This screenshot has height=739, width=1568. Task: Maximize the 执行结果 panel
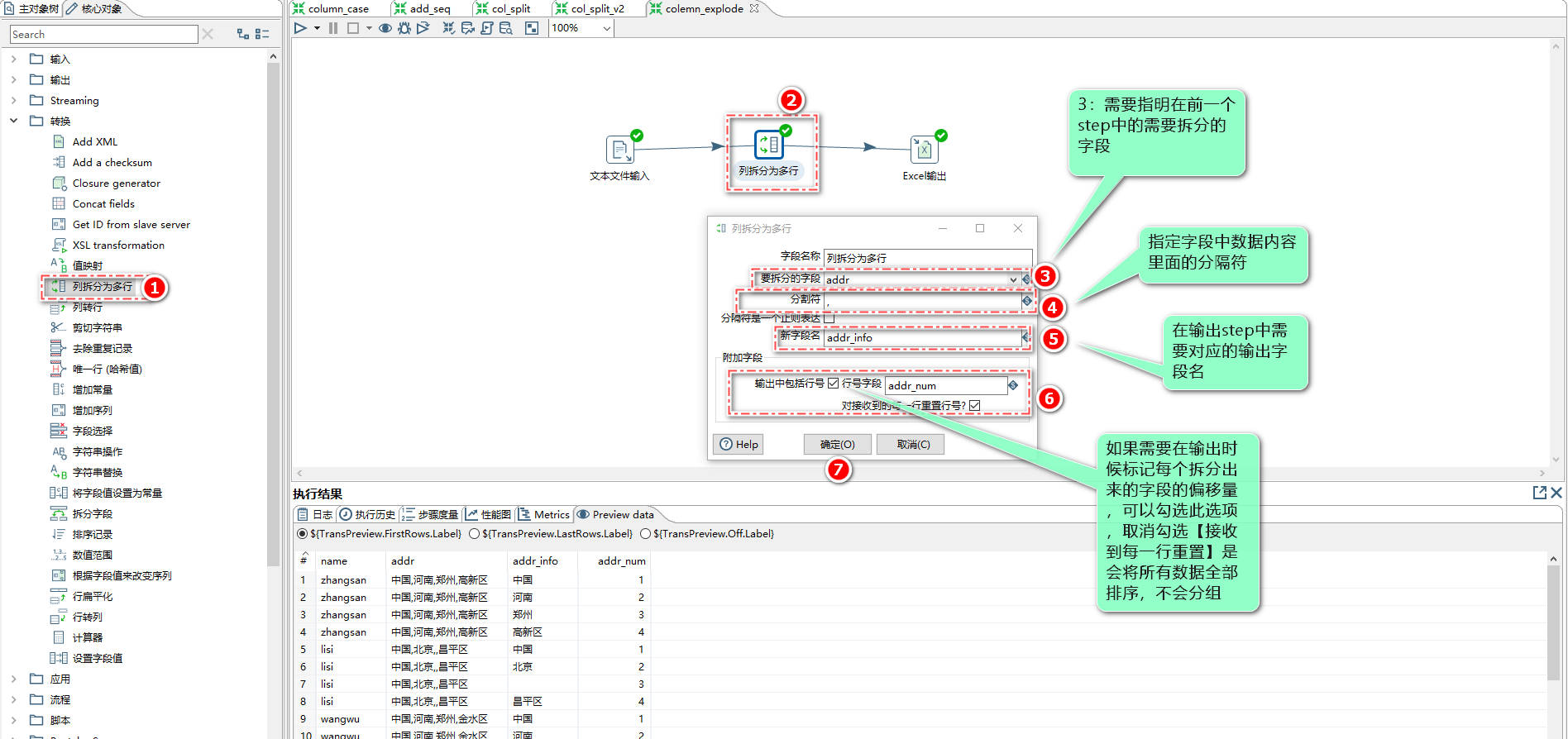coord(1540,493)
